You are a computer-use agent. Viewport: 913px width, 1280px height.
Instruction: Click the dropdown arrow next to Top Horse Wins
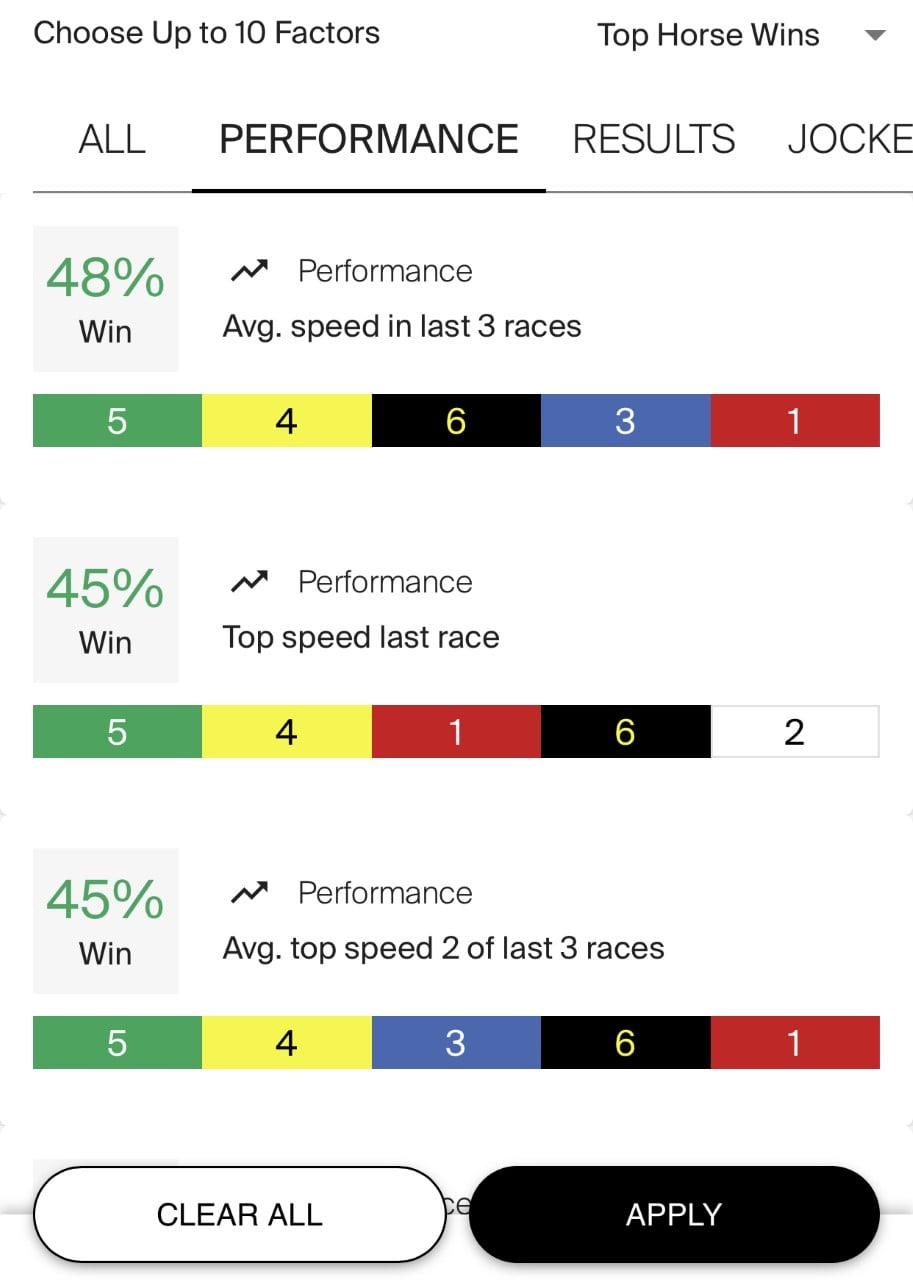(875, 36)
